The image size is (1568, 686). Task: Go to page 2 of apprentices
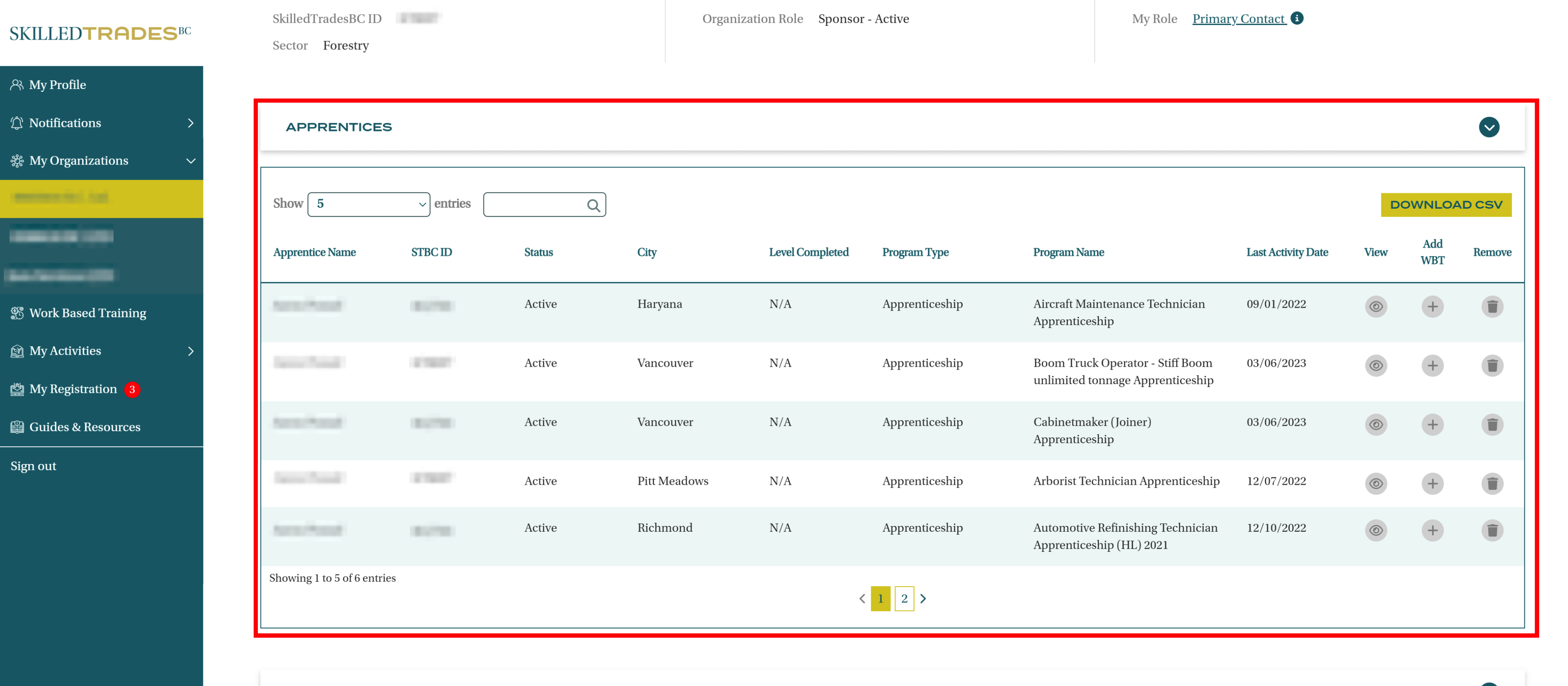904,598
